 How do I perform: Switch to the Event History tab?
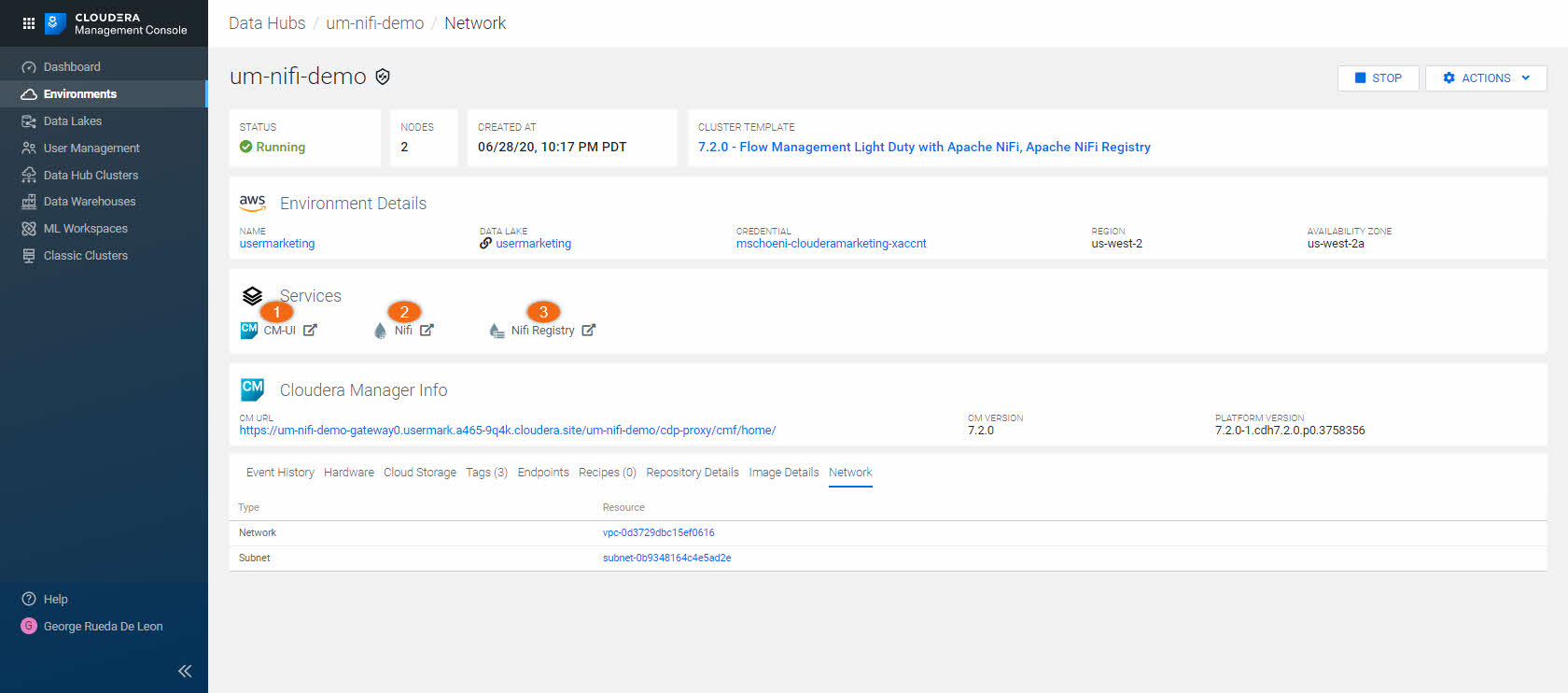280,473
